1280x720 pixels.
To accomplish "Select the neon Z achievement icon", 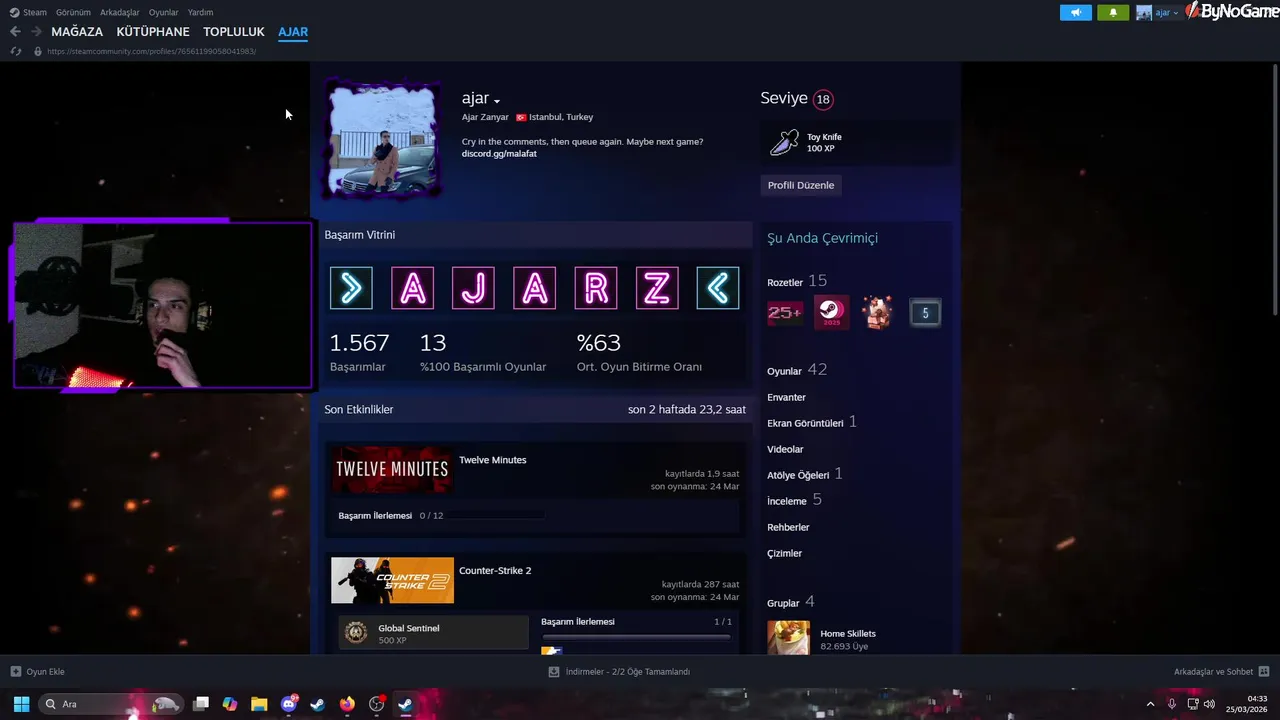I will tap(657, 288).
